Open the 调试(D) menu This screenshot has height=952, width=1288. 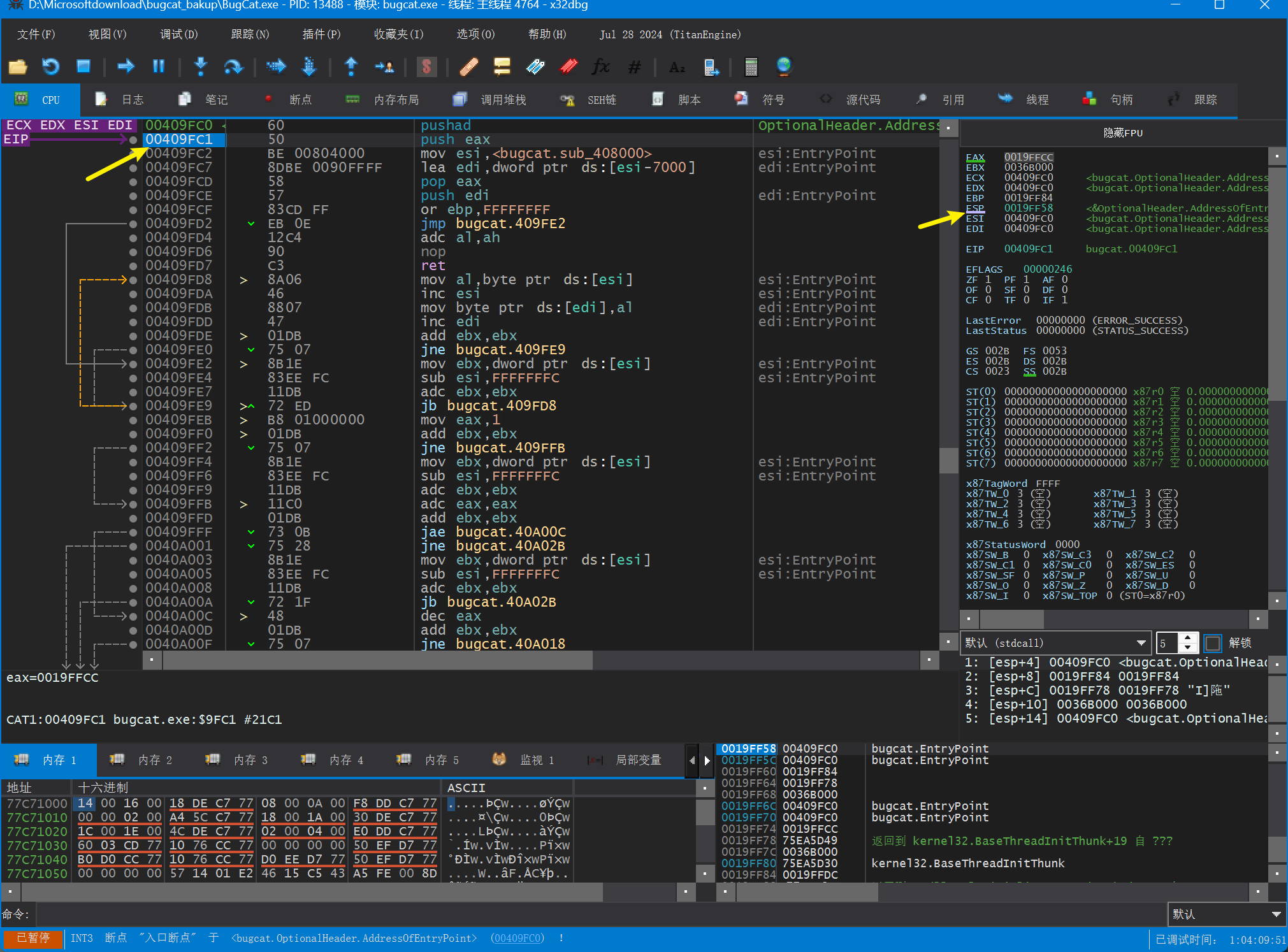[x=178, y=34]
